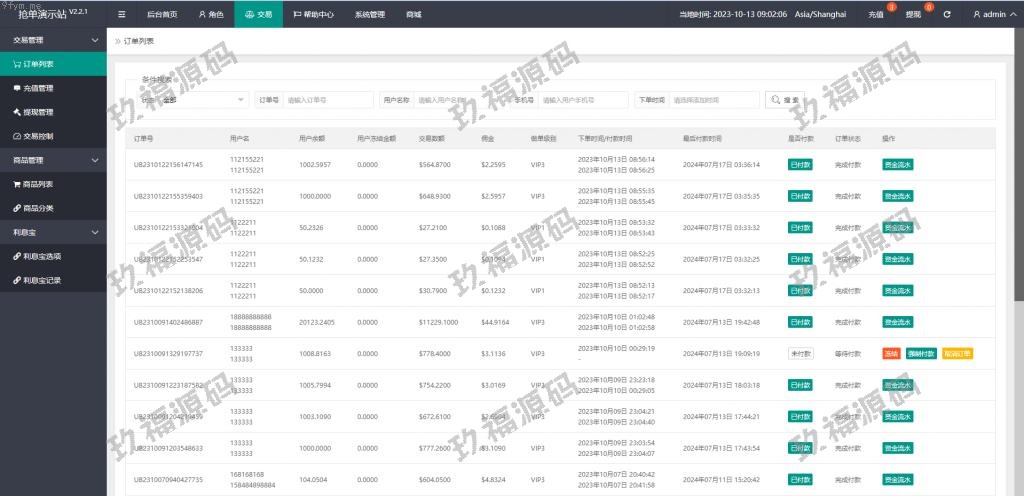1024x496 pixels.
Task: Open 利息宝记录 in the sidebar
Action: tap(42, 280)
